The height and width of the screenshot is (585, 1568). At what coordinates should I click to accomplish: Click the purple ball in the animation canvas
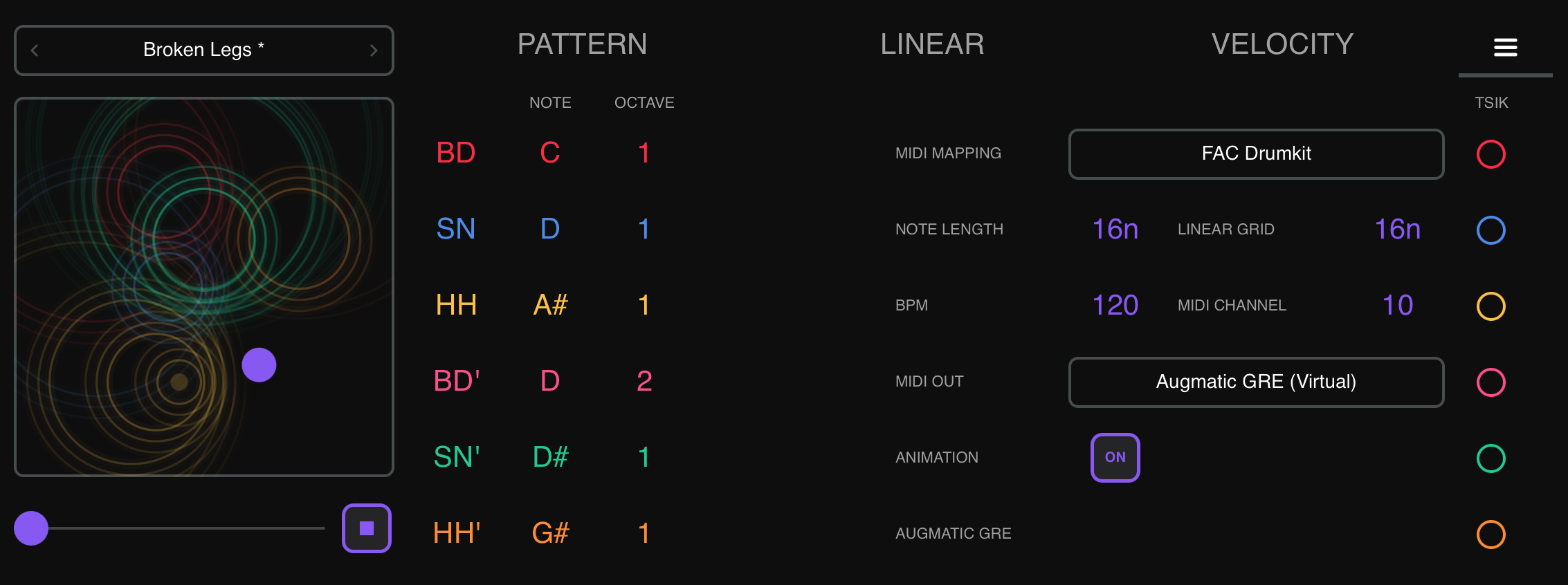coord(259,364)
